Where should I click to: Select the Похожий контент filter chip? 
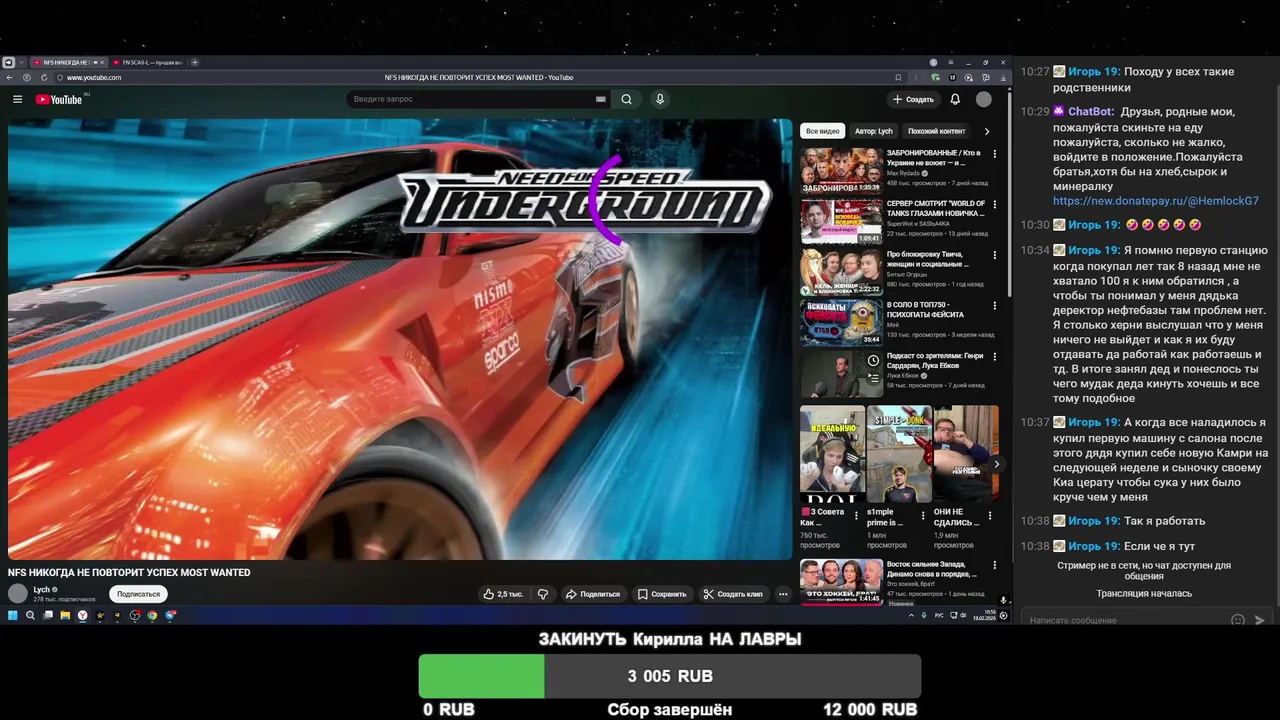click(x=936, y=131)
